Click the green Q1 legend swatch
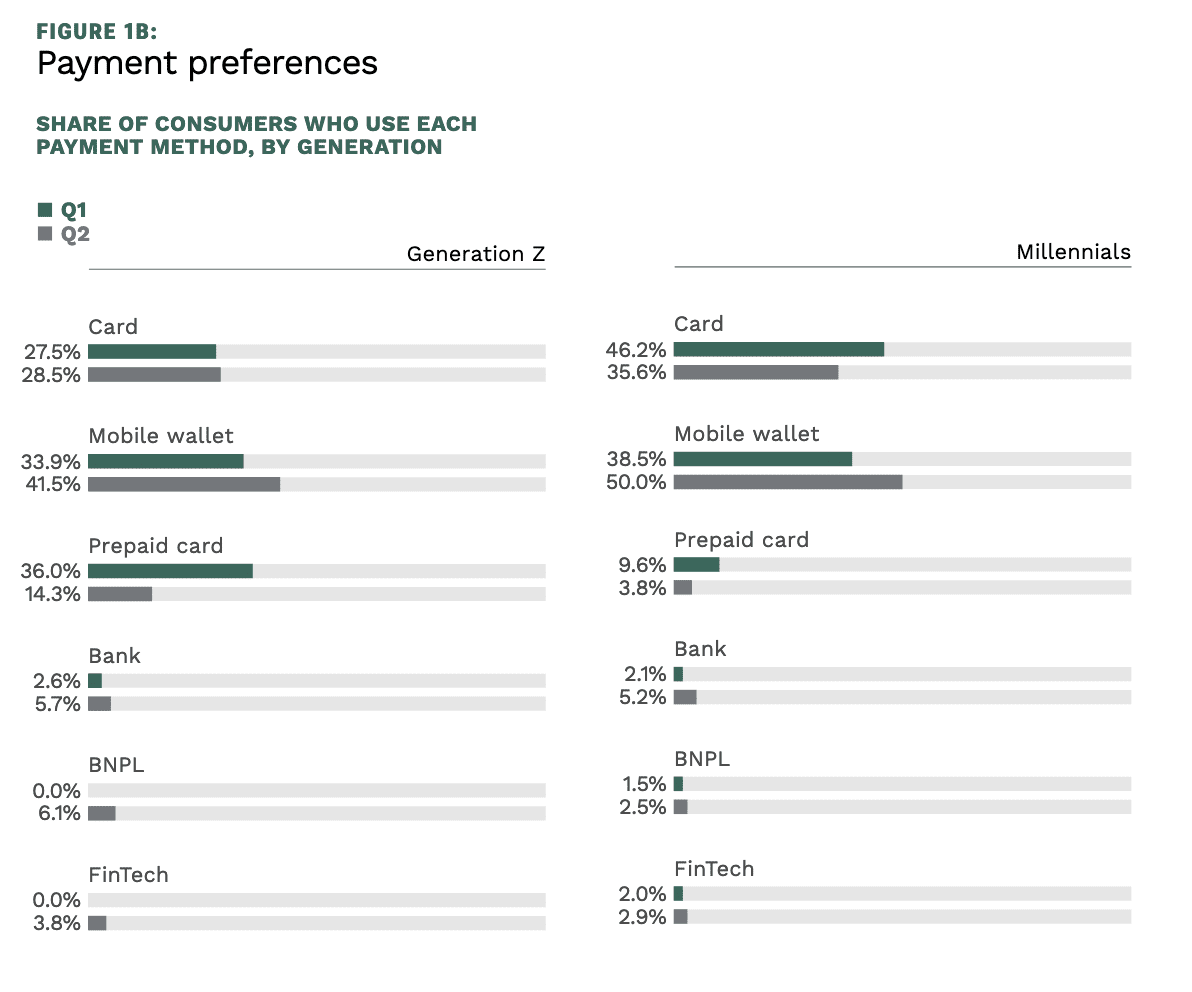The image size is (1192, 992). coord(44,210)
